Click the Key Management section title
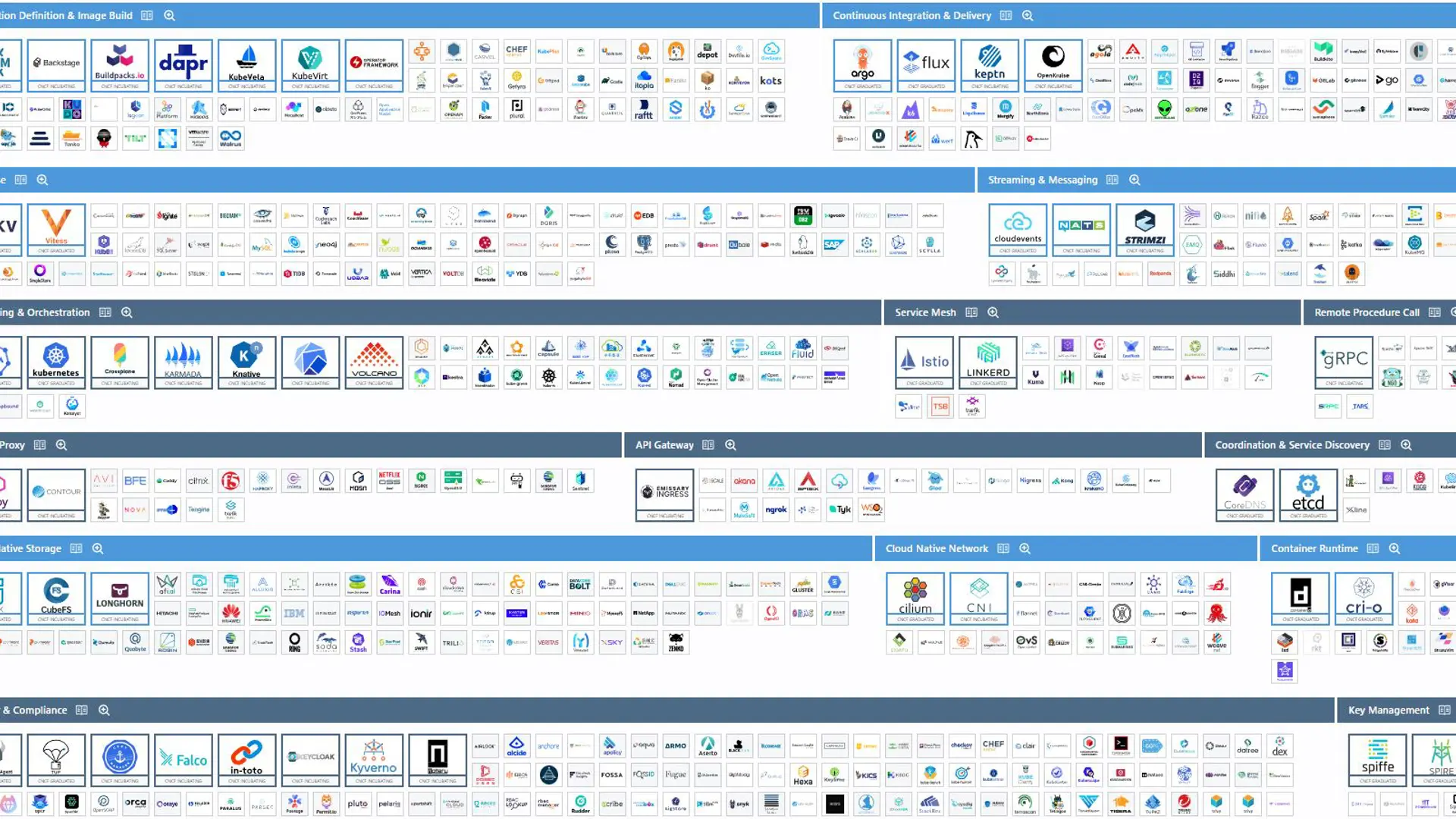Viewport: 1456px width, 819px height. (1389, 710)
